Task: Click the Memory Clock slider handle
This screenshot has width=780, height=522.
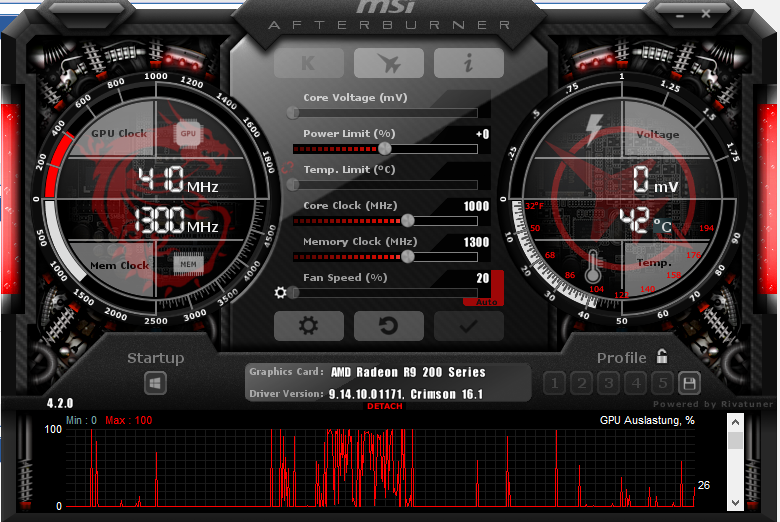Action: [407, 256]
